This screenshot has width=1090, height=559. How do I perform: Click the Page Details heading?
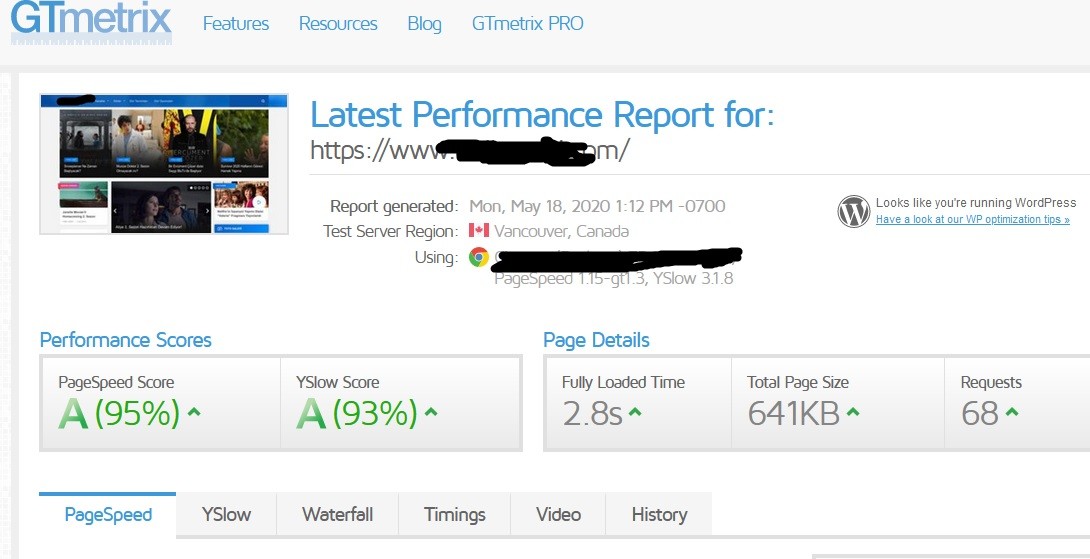[x=596, y=340]
